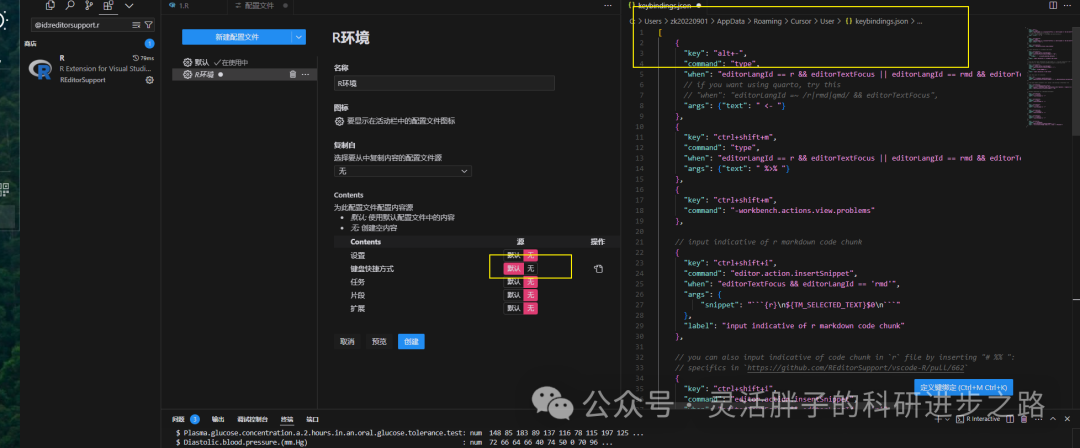Click Roaming in the breadcrumb path

767,21
